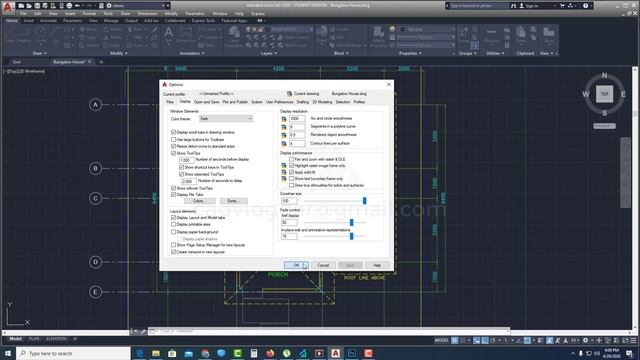The height and width of the screenshot is (360, 640).
Task: Click the Arc and circle smoothness drawing icon
Action: pos(284,118)
